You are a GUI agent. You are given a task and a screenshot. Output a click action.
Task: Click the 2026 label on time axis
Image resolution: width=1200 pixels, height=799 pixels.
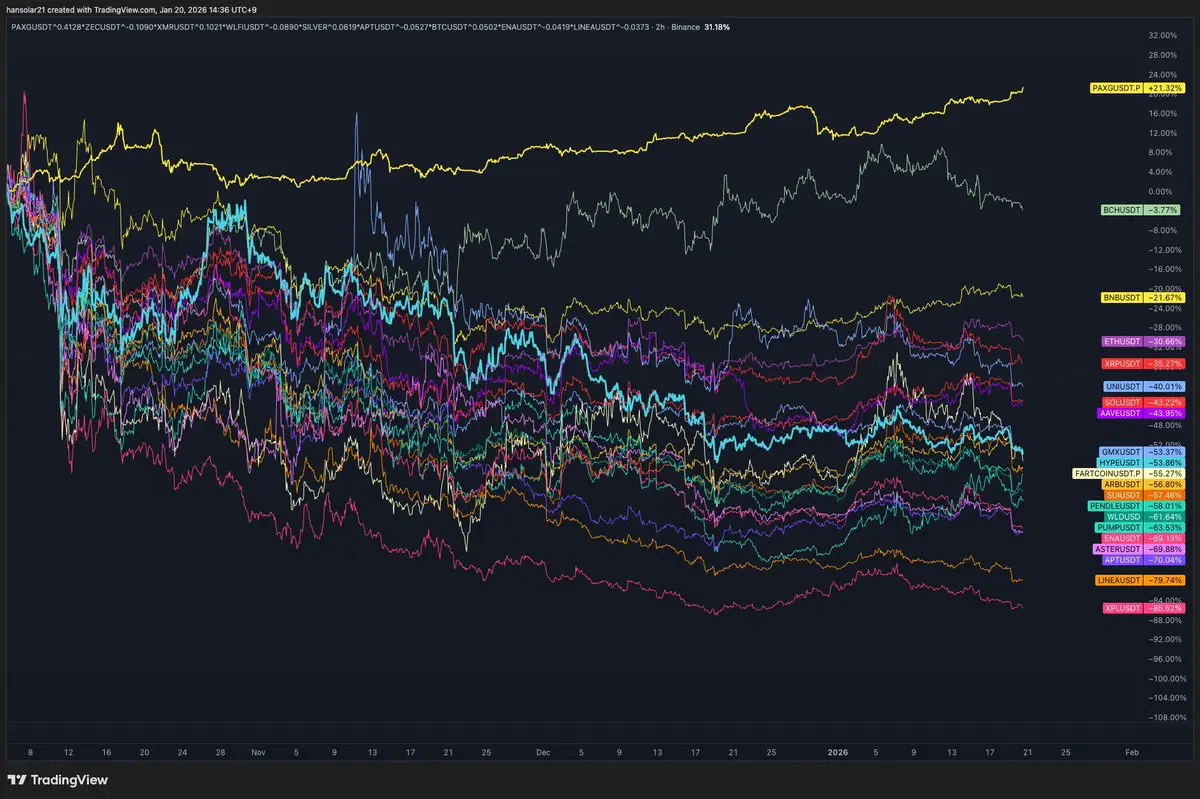(838, 750)
